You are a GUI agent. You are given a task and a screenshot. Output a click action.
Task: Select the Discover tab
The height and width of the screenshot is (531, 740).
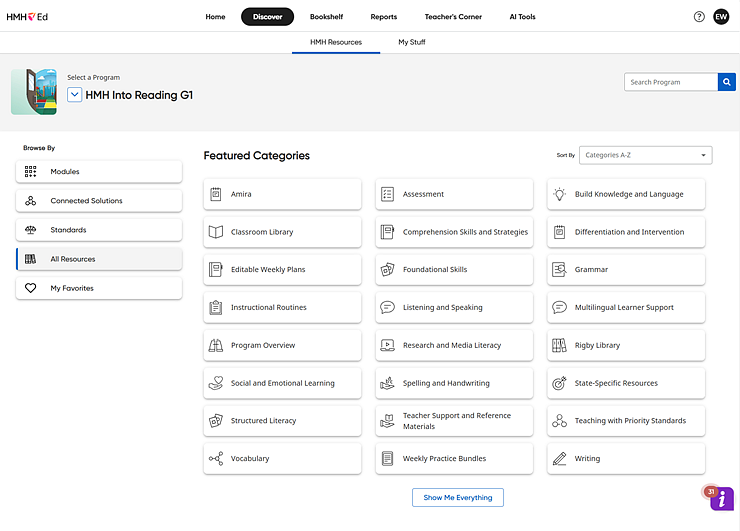267,17
